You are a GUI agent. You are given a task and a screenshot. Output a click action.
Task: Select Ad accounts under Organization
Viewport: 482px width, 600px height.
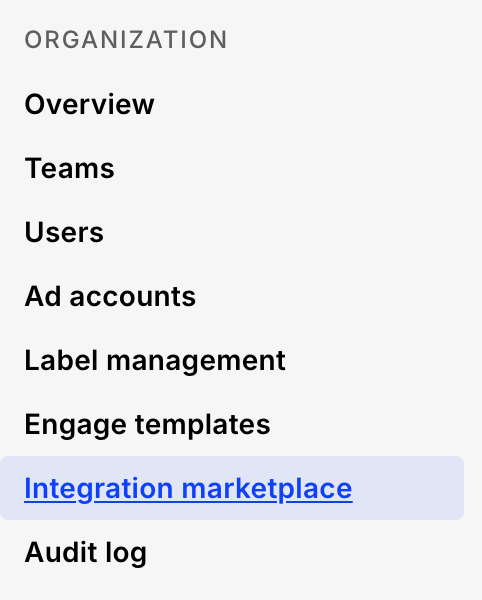[110, 297]
